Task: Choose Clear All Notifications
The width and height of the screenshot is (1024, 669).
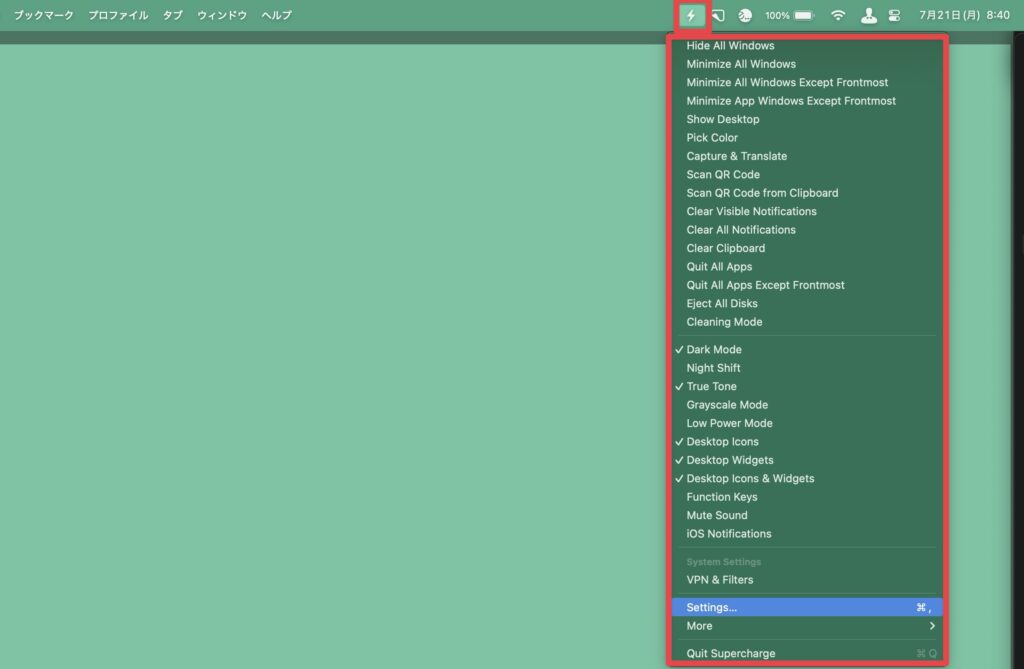Action: (x=807, y=230)
